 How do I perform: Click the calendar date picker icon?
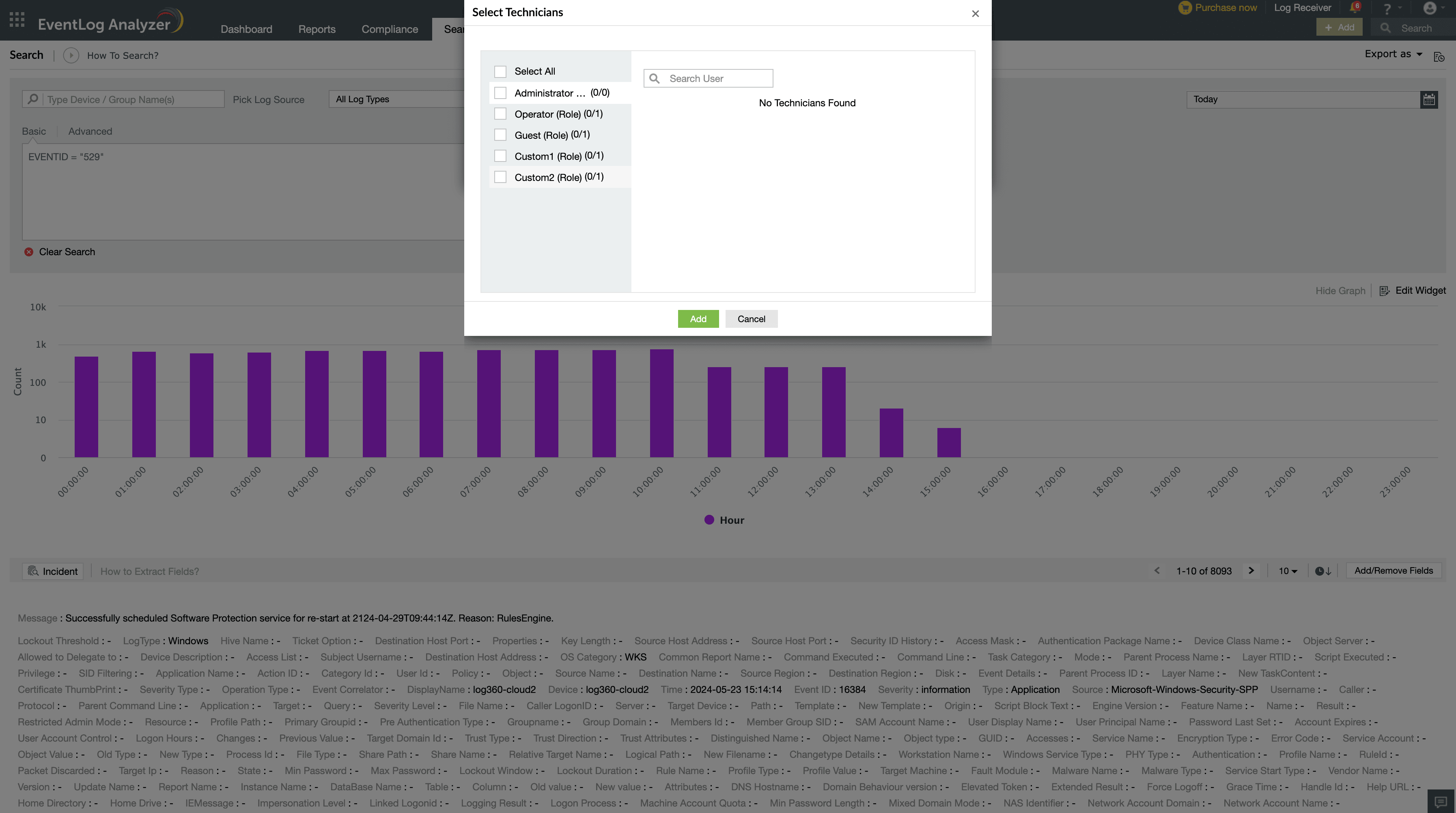point(1429,99)
